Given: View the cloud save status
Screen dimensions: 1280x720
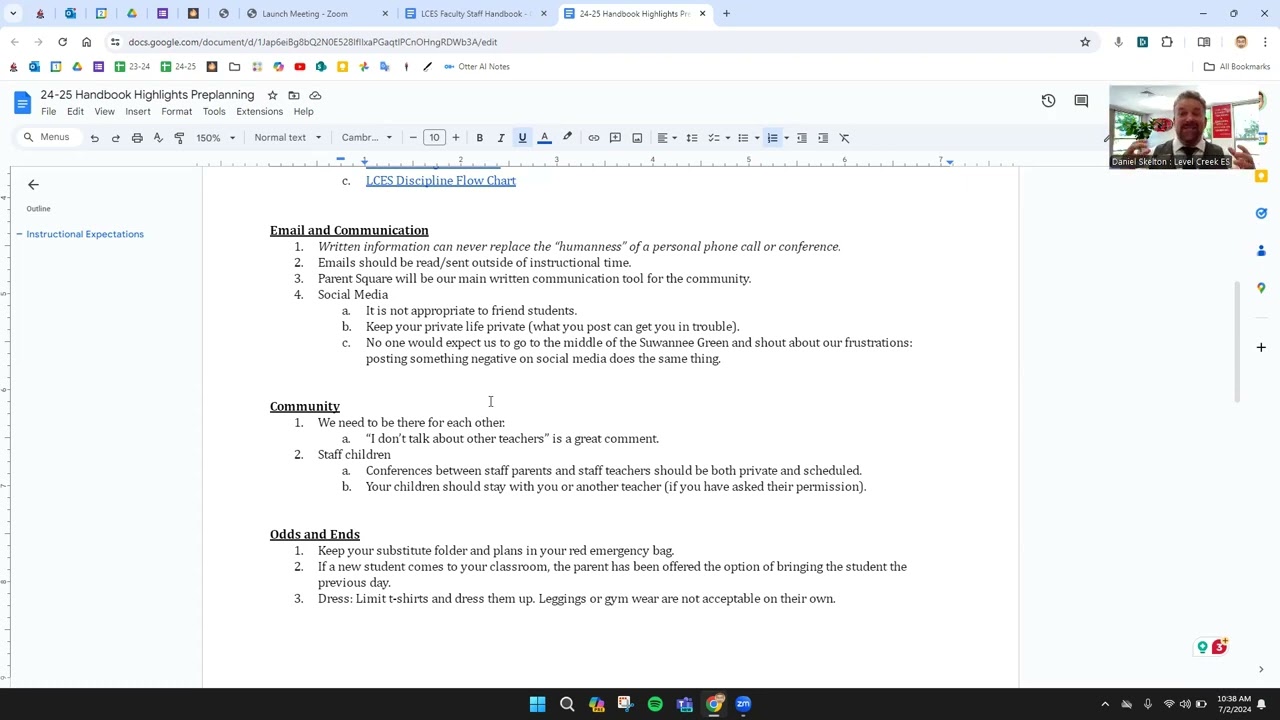Looking at the screenshot, I should coord(315,95).
